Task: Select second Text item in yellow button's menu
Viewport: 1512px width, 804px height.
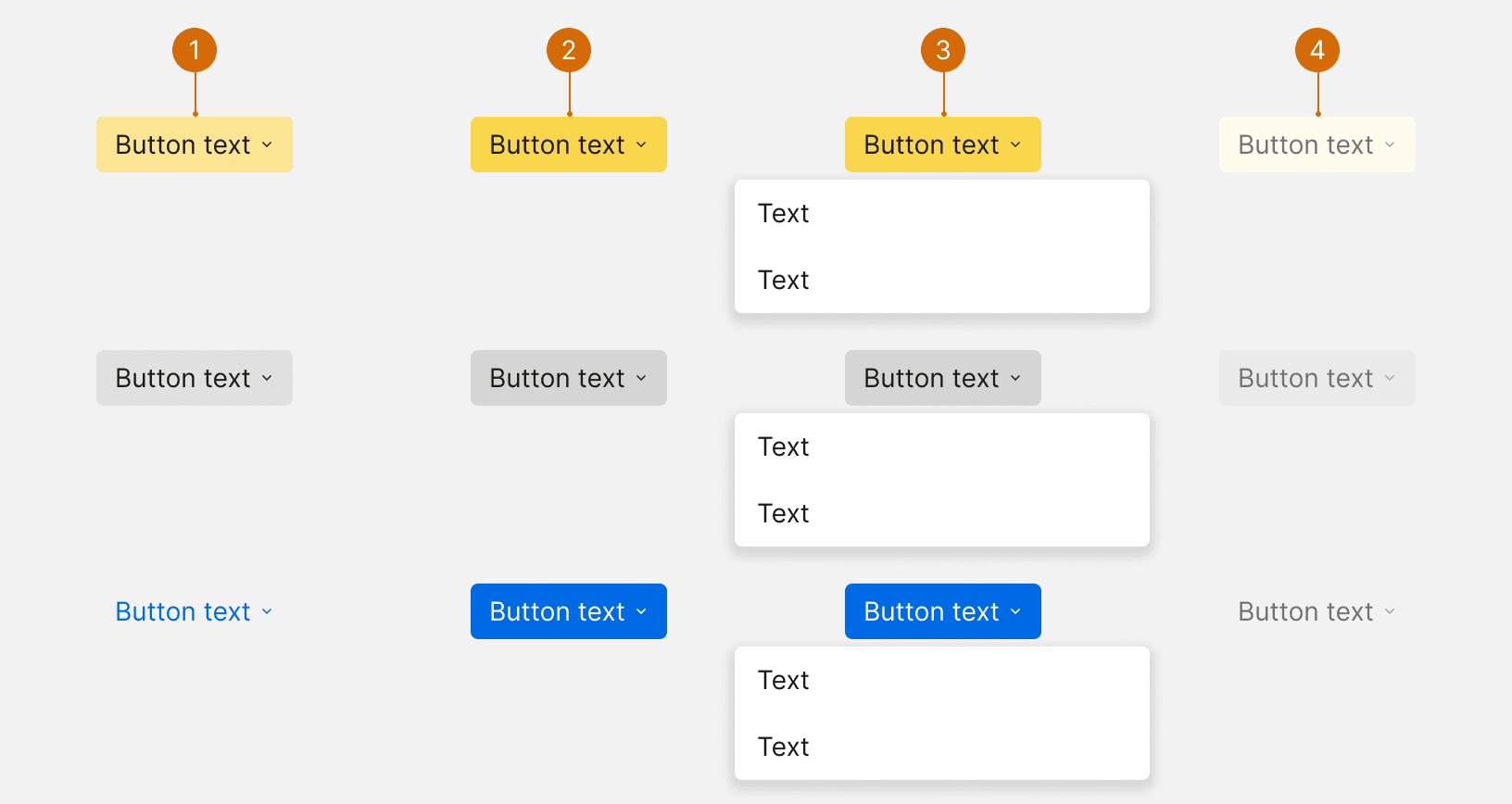Action: (x=784, y=281)
